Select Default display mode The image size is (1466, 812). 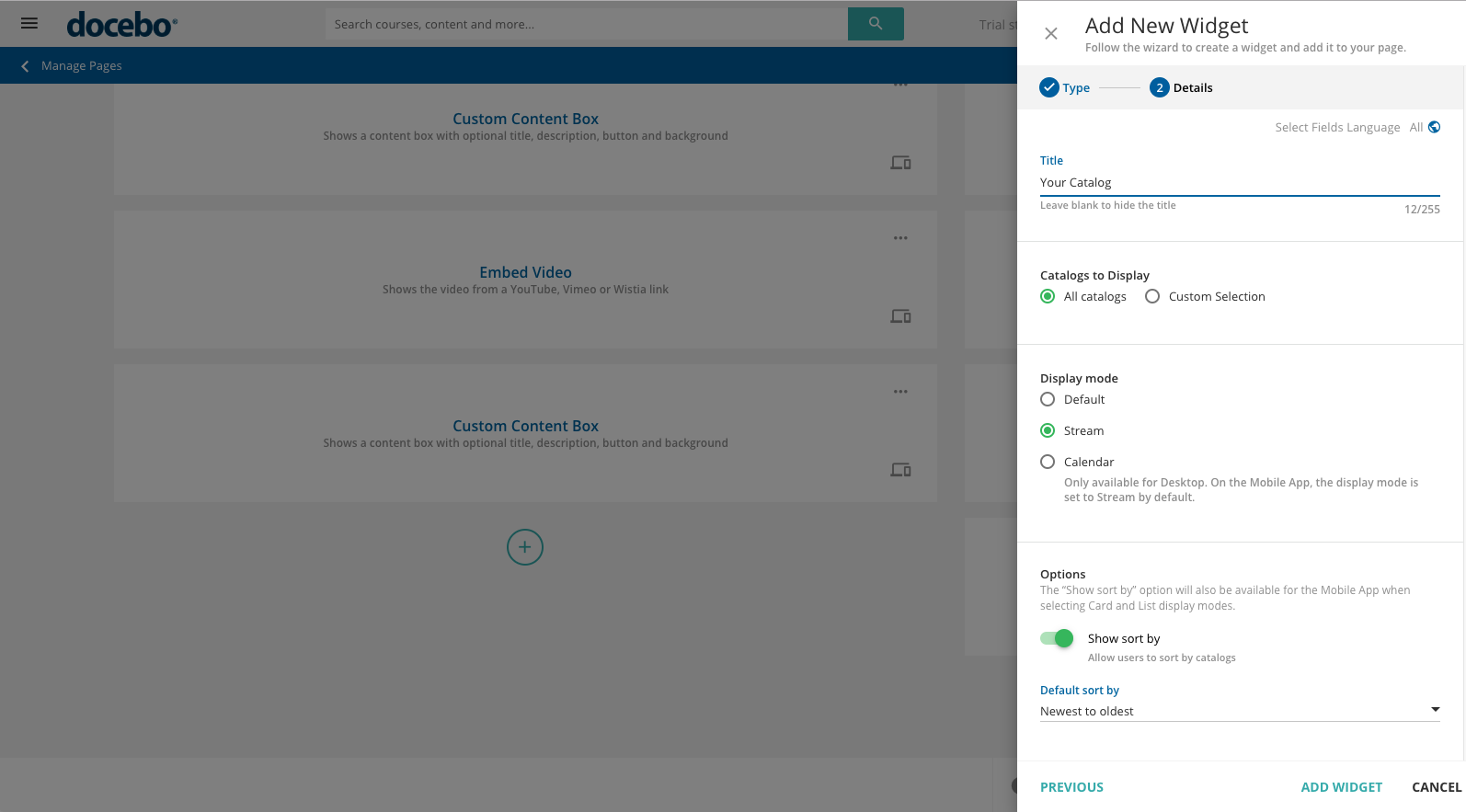pyautogui.click(x=1048, y=399)
